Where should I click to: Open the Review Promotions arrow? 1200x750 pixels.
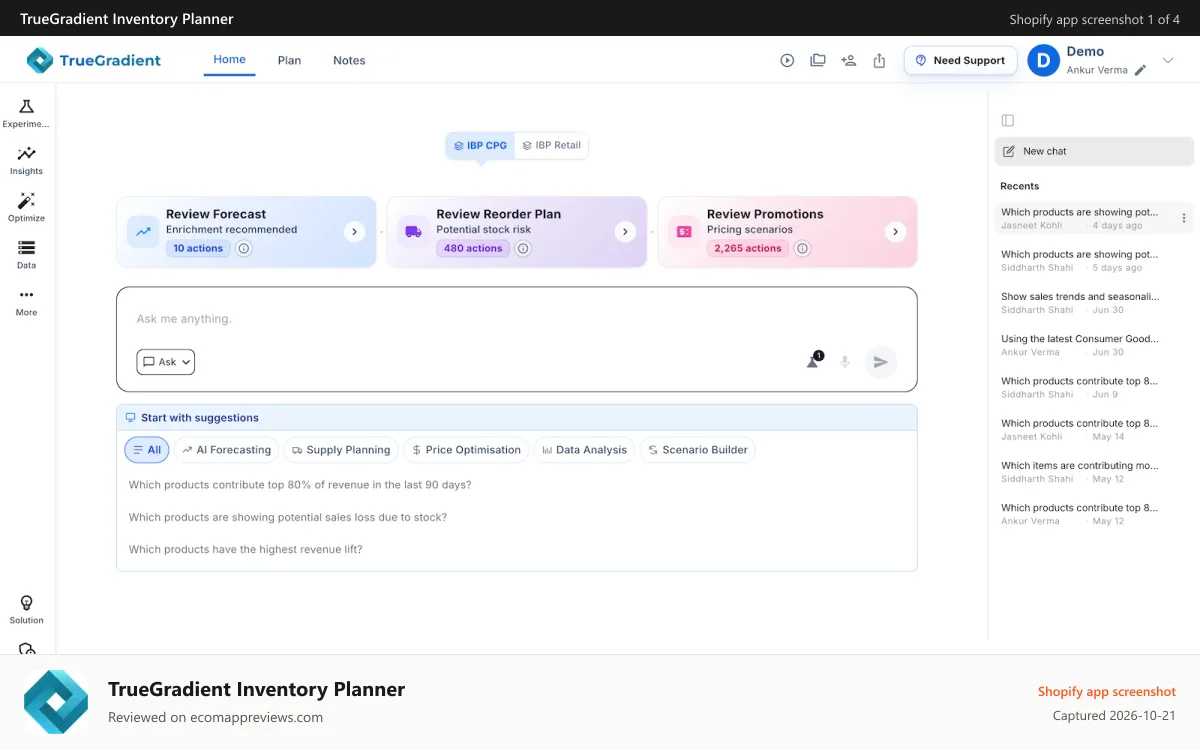tap(895, 232)
